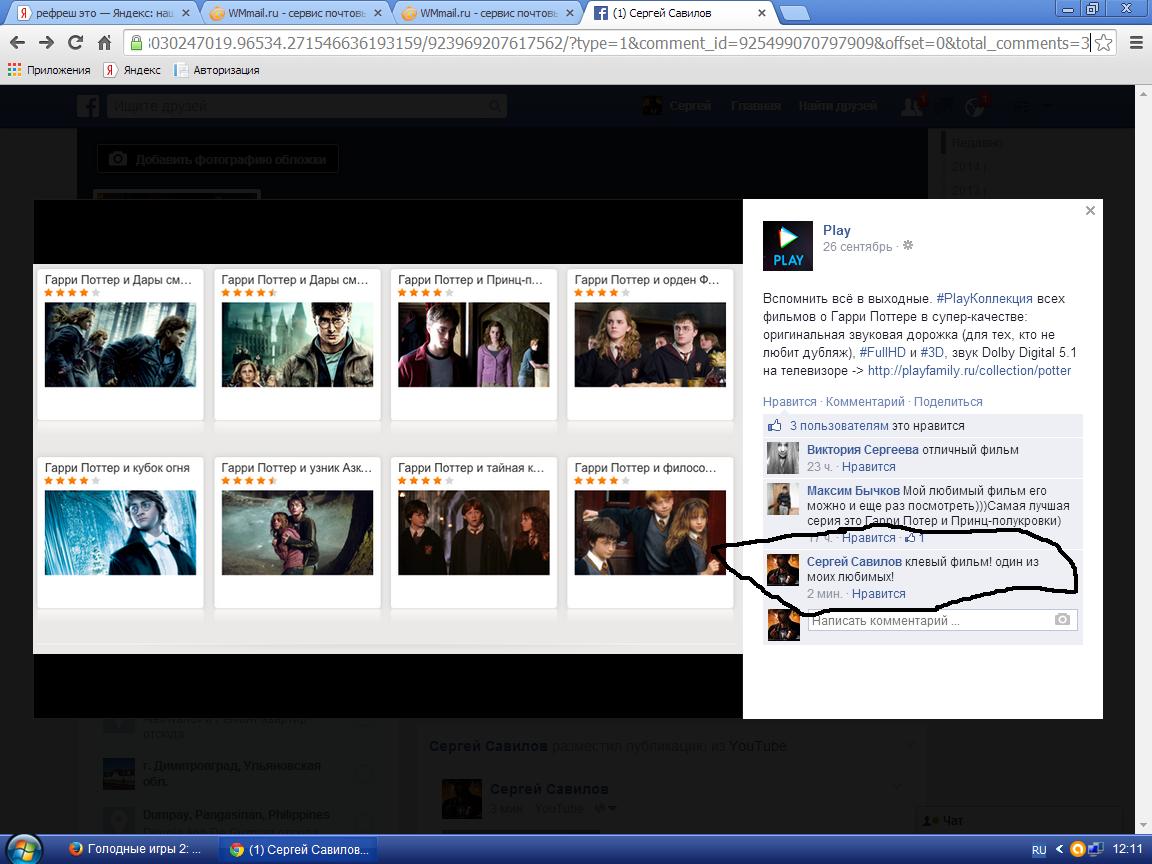Open a new browser tab
The image size is (1152, 864).
(x=794, y=13)
